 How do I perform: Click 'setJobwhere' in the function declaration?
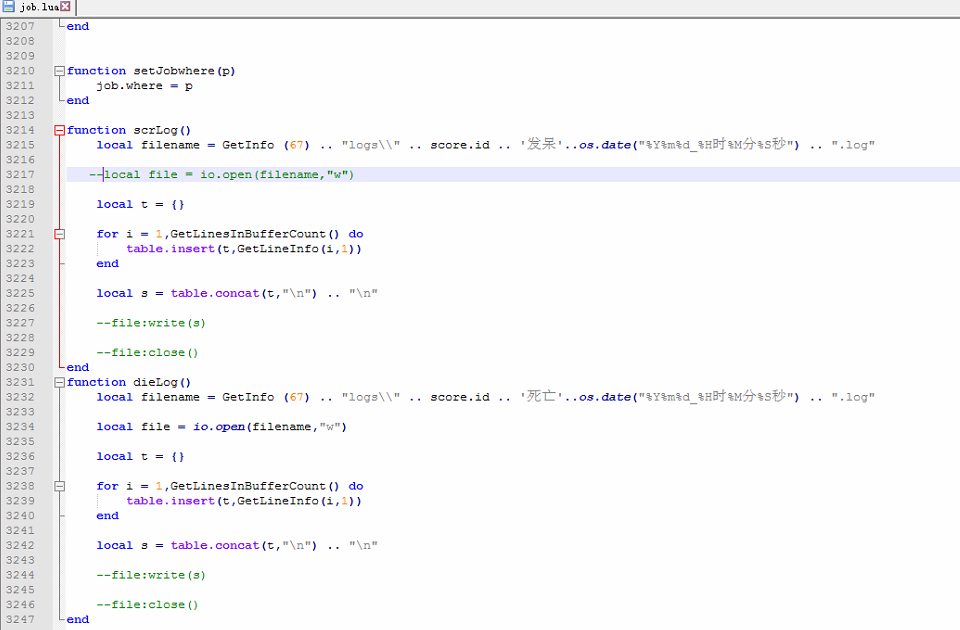(x=174, y=71)
